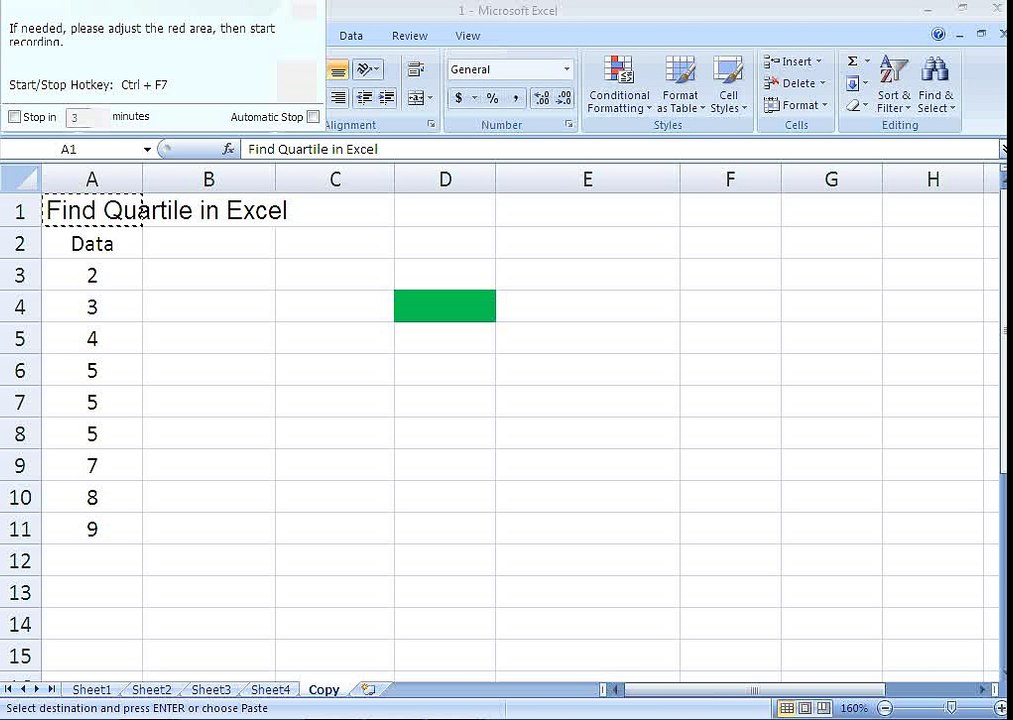Switch to Sheet2 tab

[x=152, y=690]
